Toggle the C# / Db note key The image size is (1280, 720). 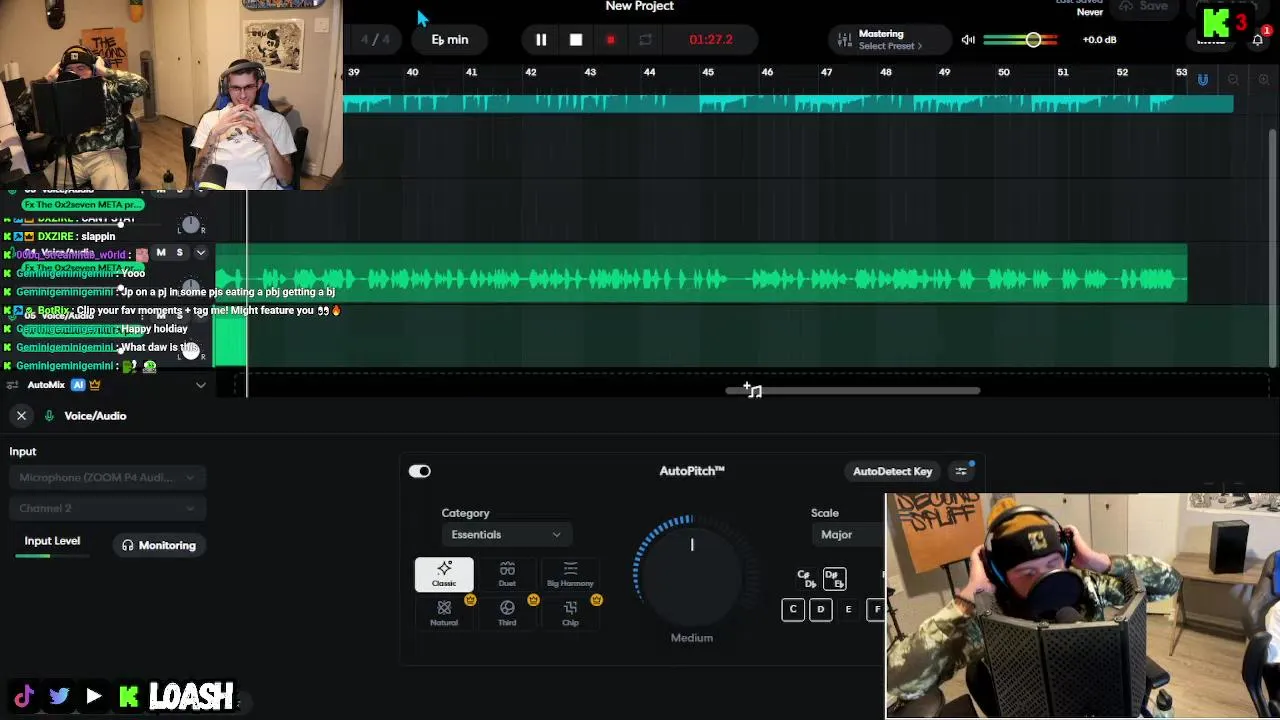click(806, 579)
